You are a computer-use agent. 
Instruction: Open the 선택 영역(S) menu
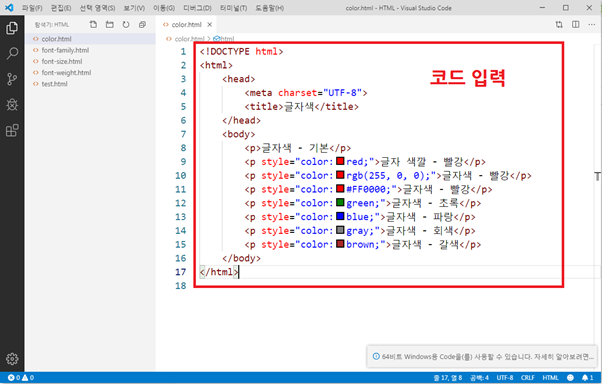[x=97, y=8]
